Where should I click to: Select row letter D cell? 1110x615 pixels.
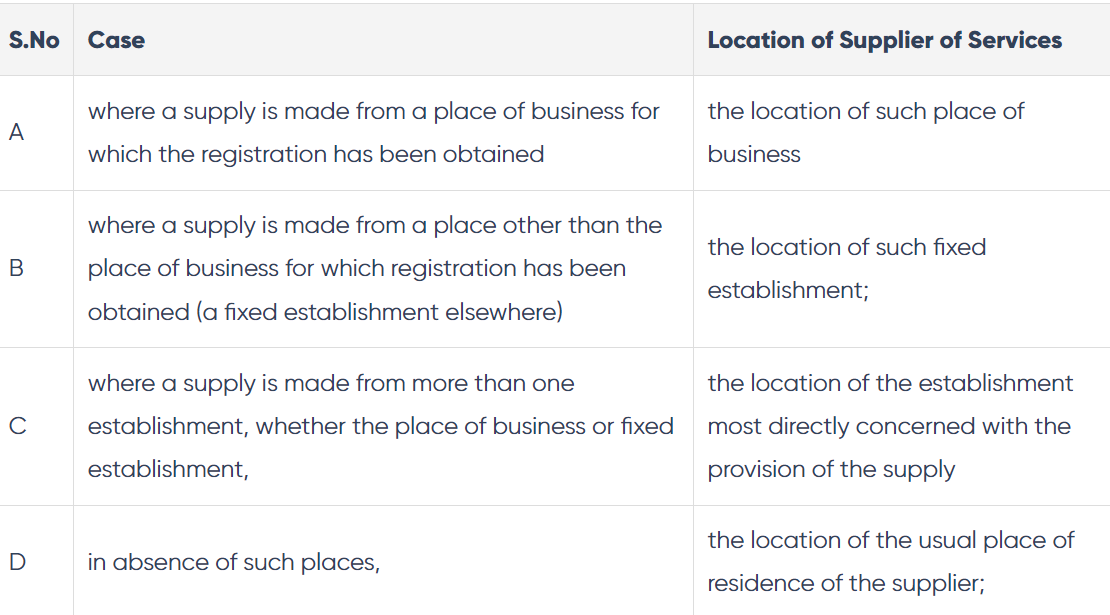click(x=16, y=562)
